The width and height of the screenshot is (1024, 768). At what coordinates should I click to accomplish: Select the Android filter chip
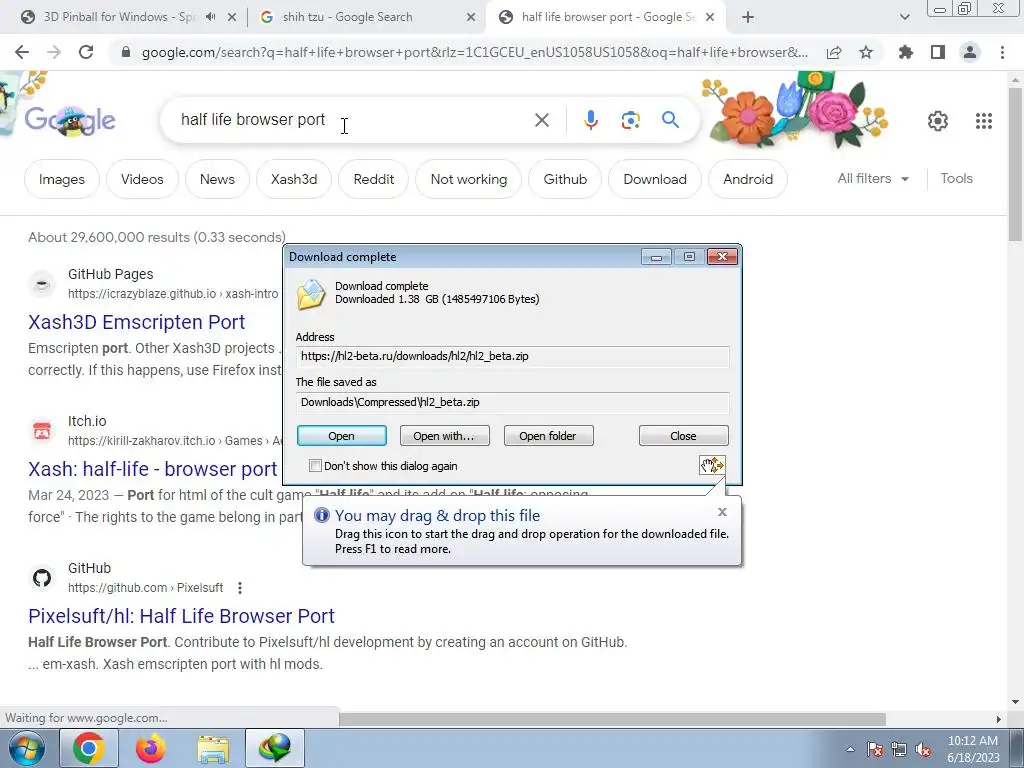(748, 179)
